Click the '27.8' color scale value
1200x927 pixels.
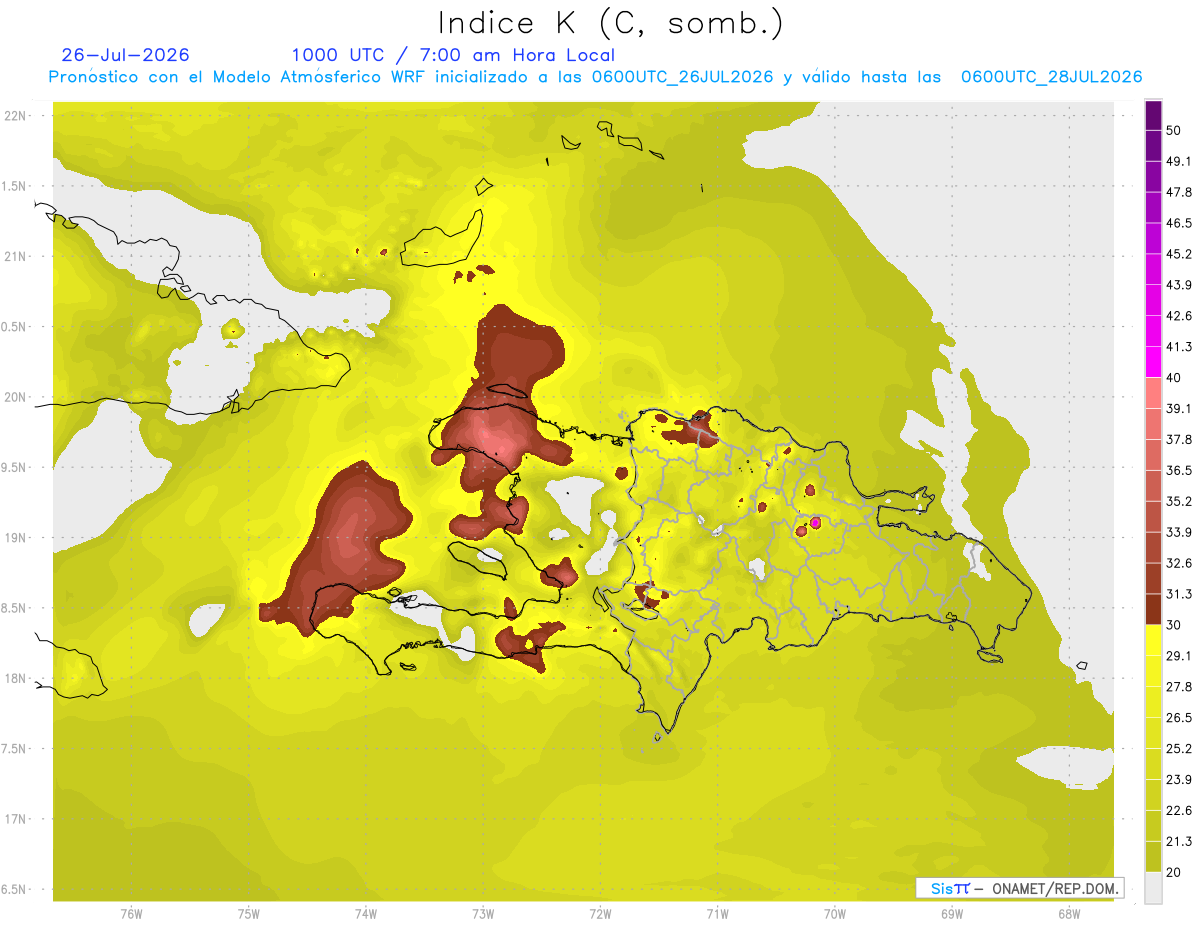1180,687
